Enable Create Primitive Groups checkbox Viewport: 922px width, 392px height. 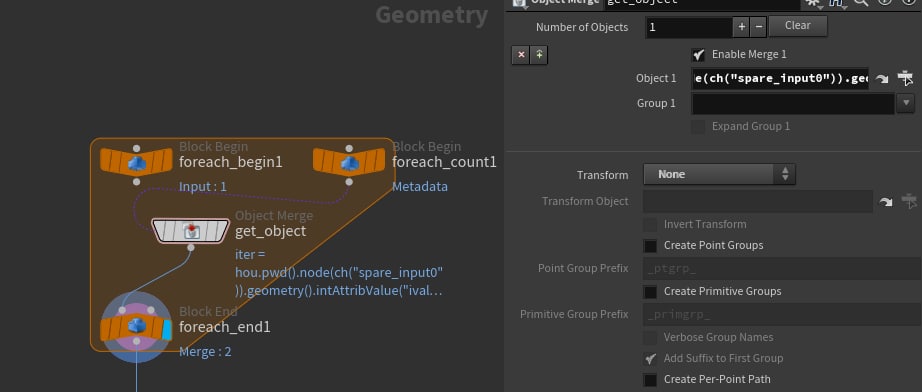[650, 292]
